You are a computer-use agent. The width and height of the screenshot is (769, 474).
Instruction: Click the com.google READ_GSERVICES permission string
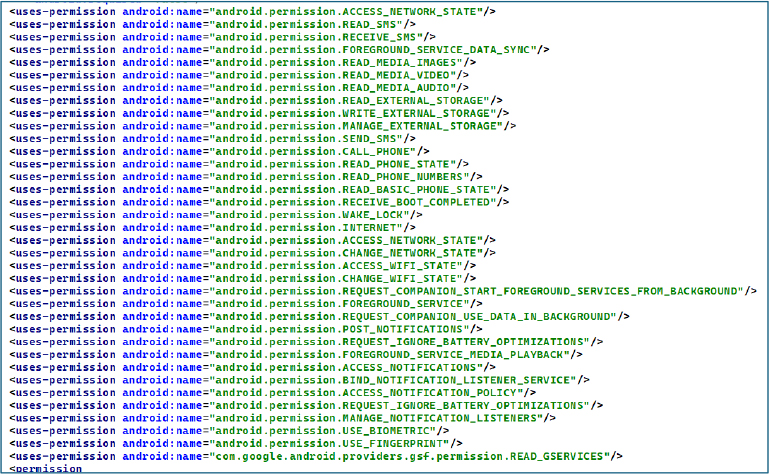click(410, 456)
